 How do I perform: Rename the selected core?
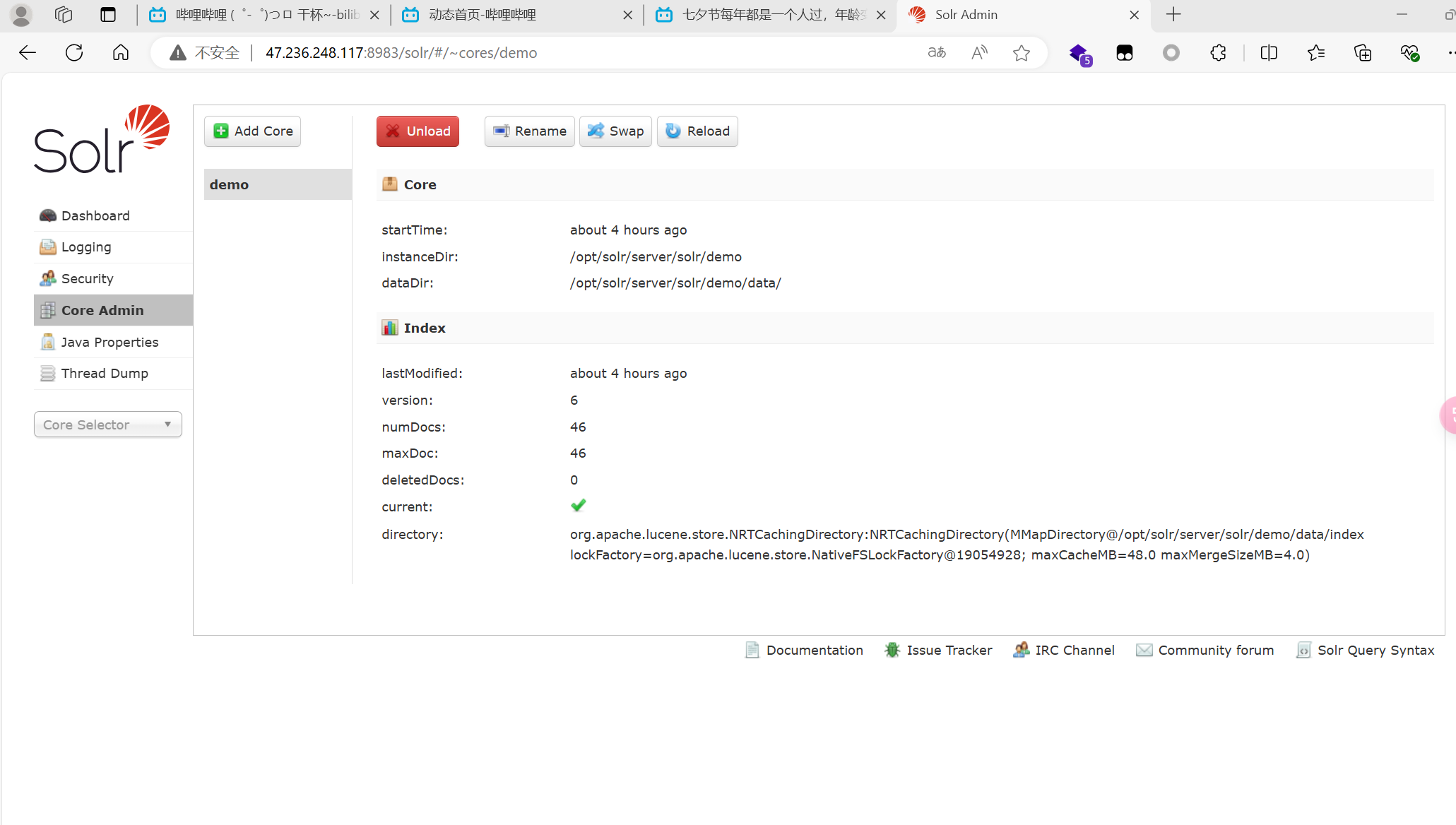coord(529,131)
